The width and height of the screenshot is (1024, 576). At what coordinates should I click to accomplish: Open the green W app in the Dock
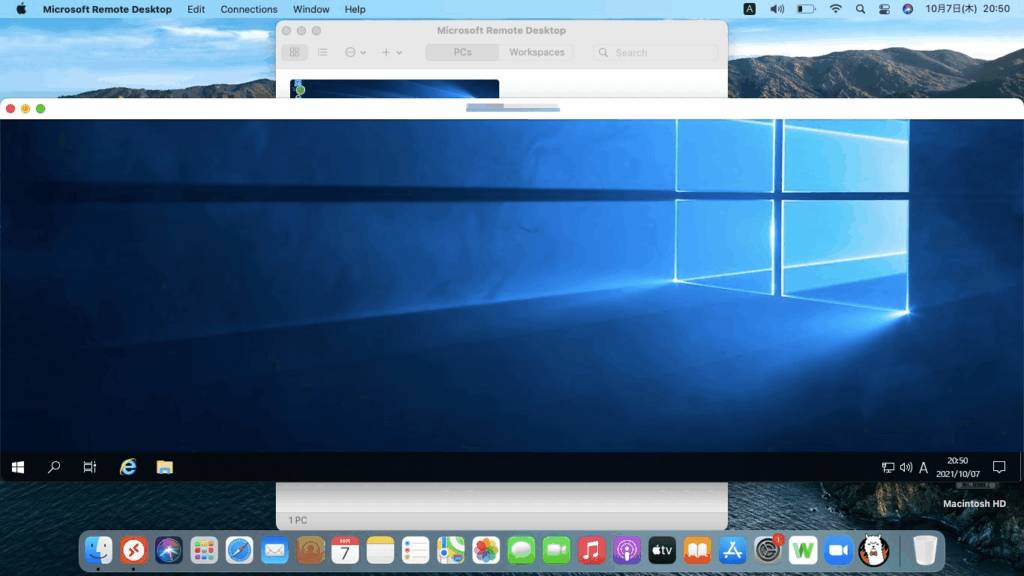(x=803, y=551)
